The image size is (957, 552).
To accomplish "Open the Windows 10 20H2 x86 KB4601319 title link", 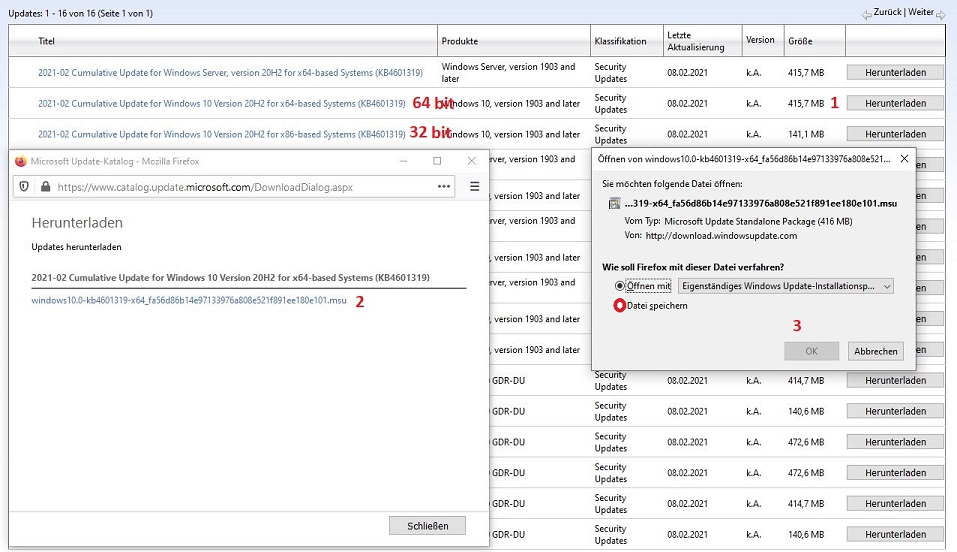I will point(222,134).
